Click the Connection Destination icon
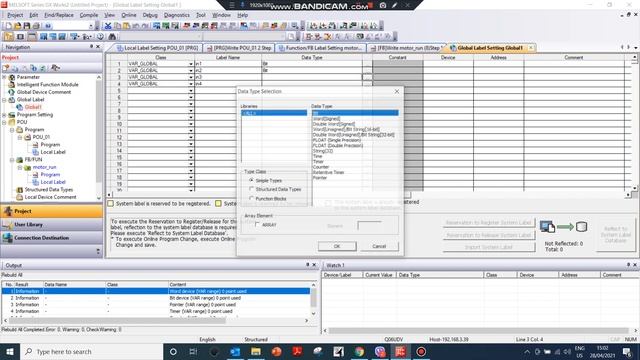The height and width of the screenshot is (360, 640). click(x=8, y=238)
